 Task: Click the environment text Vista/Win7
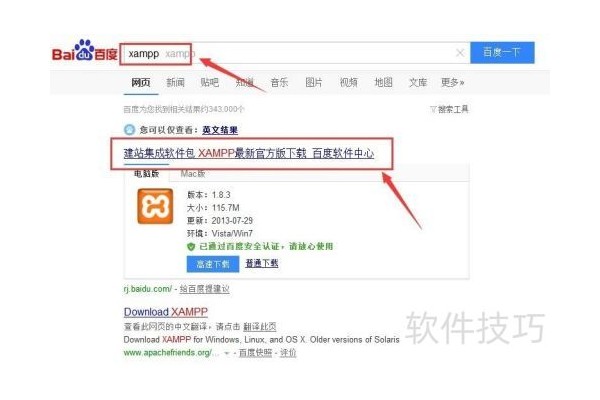pyautogui.click(x=232, y=233)
